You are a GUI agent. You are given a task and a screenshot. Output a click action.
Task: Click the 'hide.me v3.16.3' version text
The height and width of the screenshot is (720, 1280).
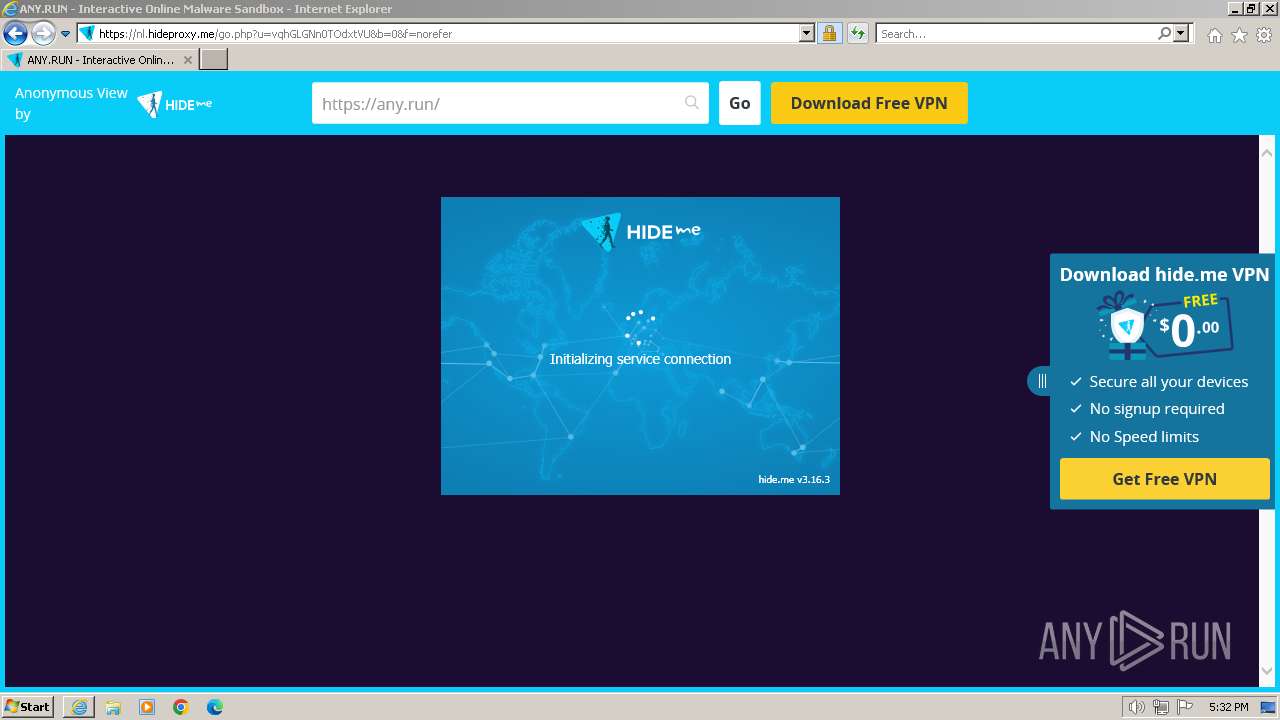pyautogui.click(x=794, y=479)
